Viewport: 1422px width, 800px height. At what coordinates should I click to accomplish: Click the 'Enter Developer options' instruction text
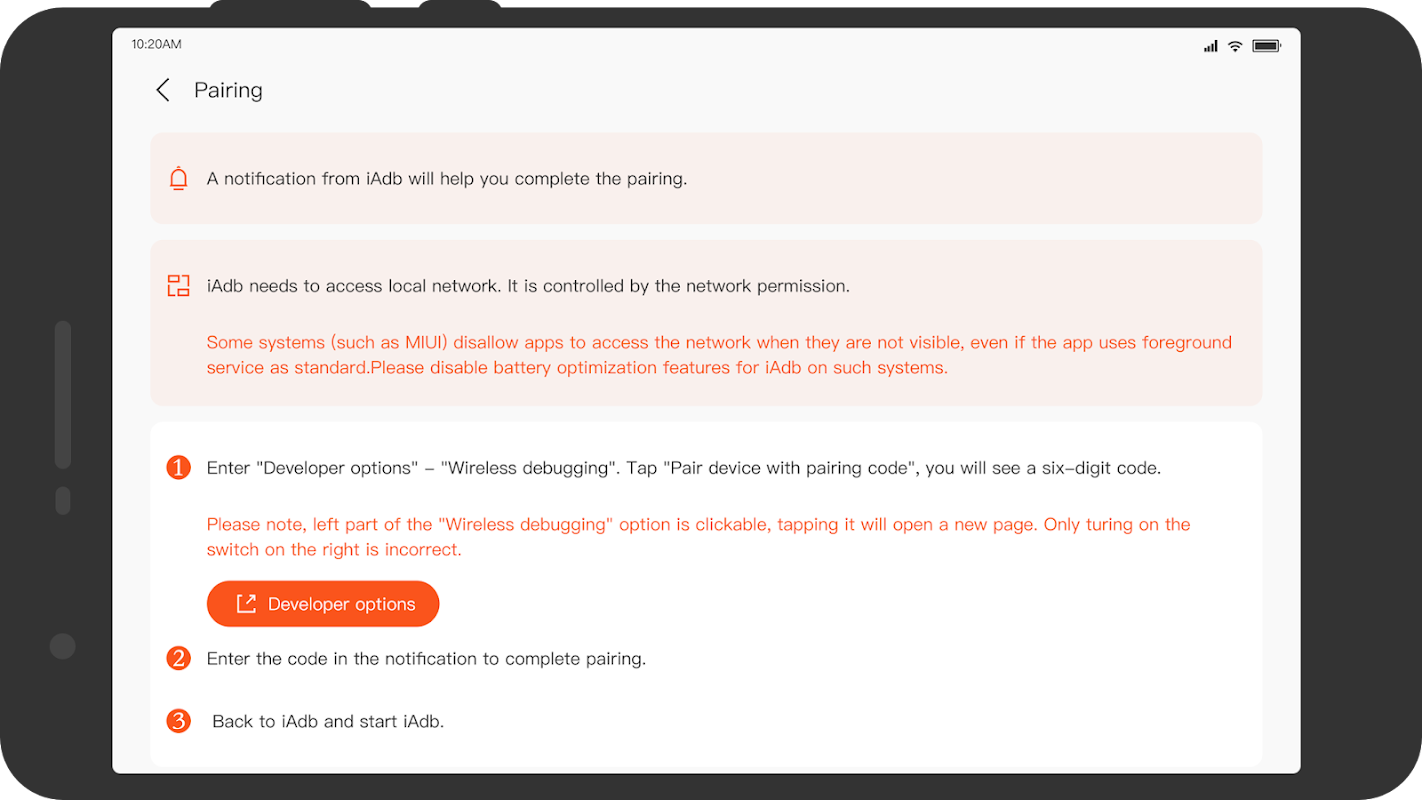pos(683,467)
